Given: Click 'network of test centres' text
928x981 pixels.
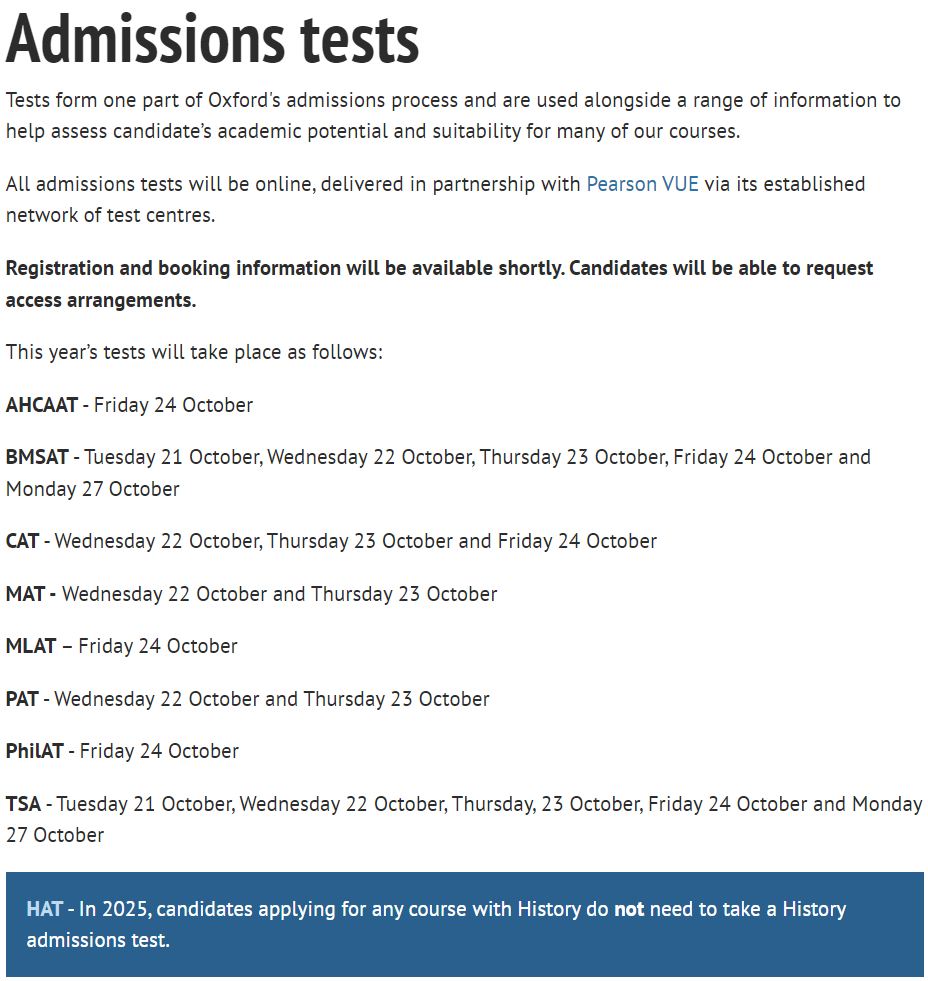Looking at the screenshot, I should [x=110, y=215].
